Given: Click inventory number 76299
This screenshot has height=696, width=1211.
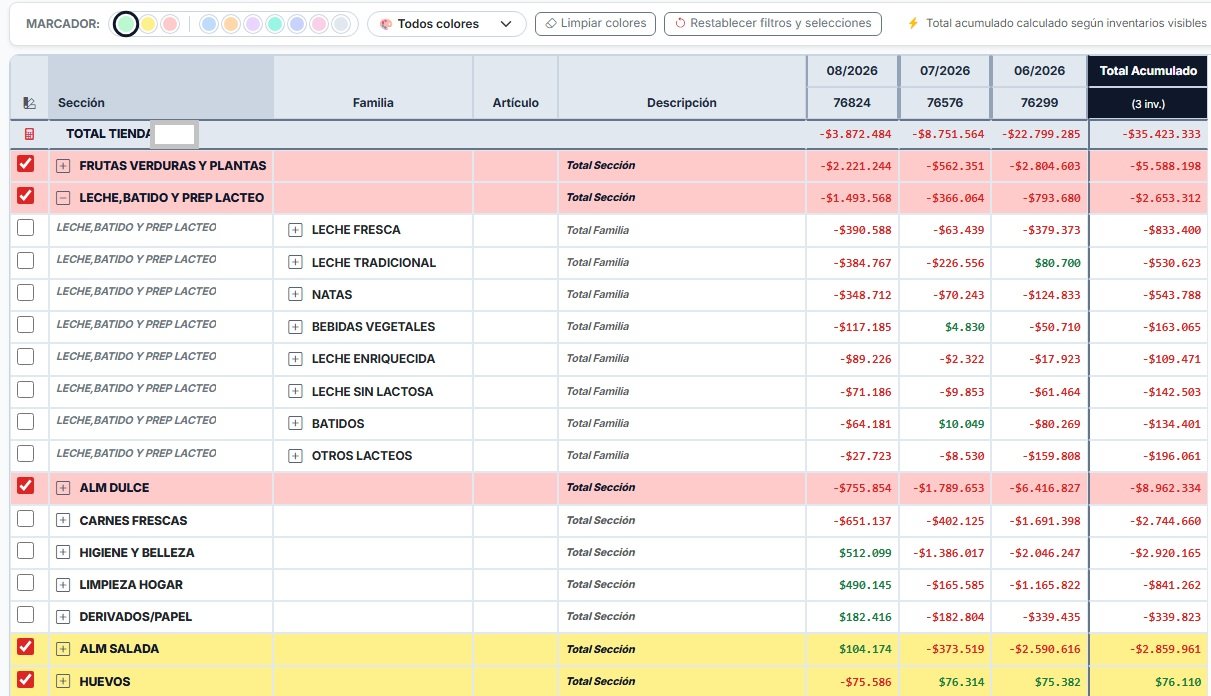Looking at the screenshot, I should (1038, 103).
